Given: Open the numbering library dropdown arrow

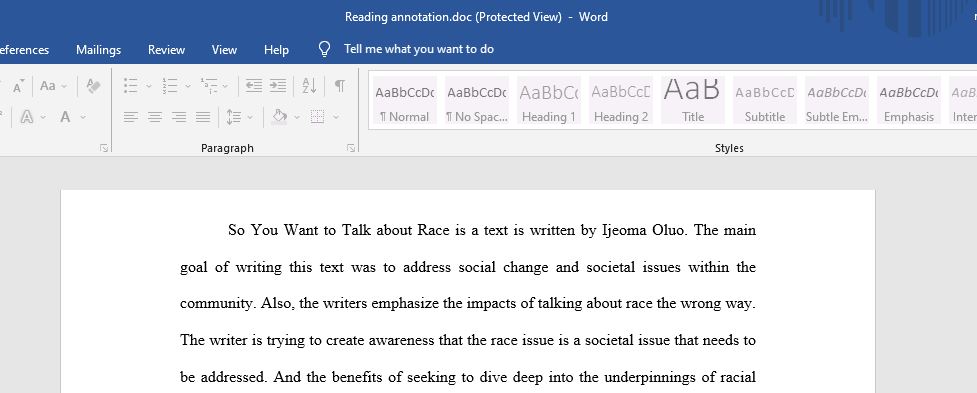Looking at the screenshot, I should 188,87.
